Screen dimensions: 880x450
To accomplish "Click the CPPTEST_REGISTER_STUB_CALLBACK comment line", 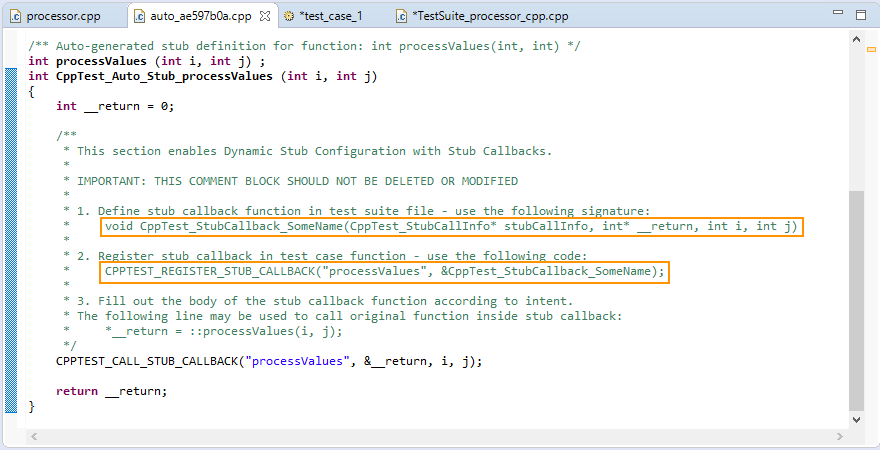I will coord(384,272).
